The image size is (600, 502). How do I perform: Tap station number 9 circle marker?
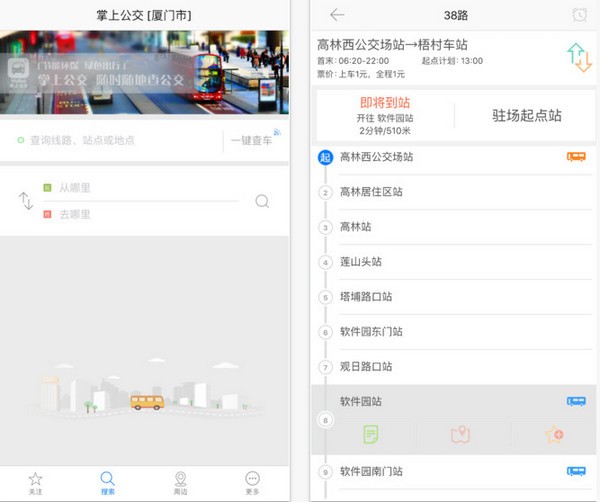click(x=325, y=472)
